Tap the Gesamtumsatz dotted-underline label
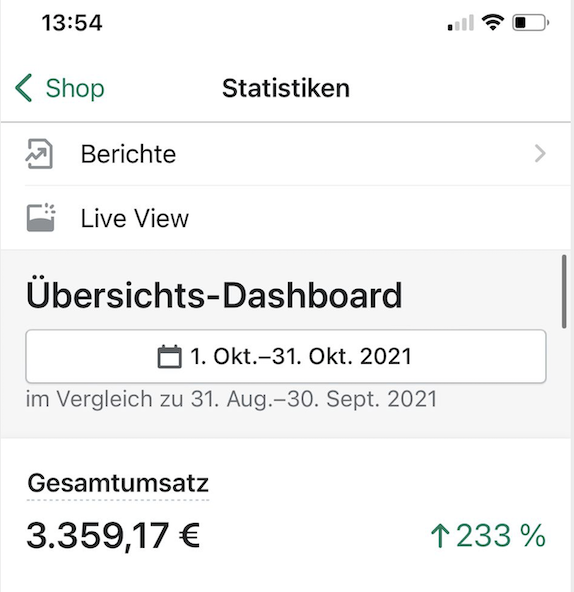 point(118,484)
